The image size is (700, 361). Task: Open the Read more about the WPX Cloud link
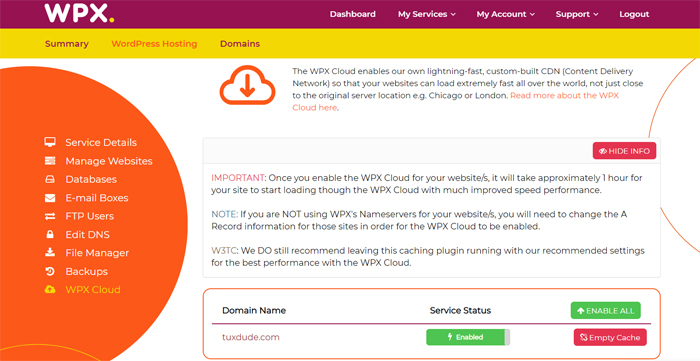click(x=455, y=101)
